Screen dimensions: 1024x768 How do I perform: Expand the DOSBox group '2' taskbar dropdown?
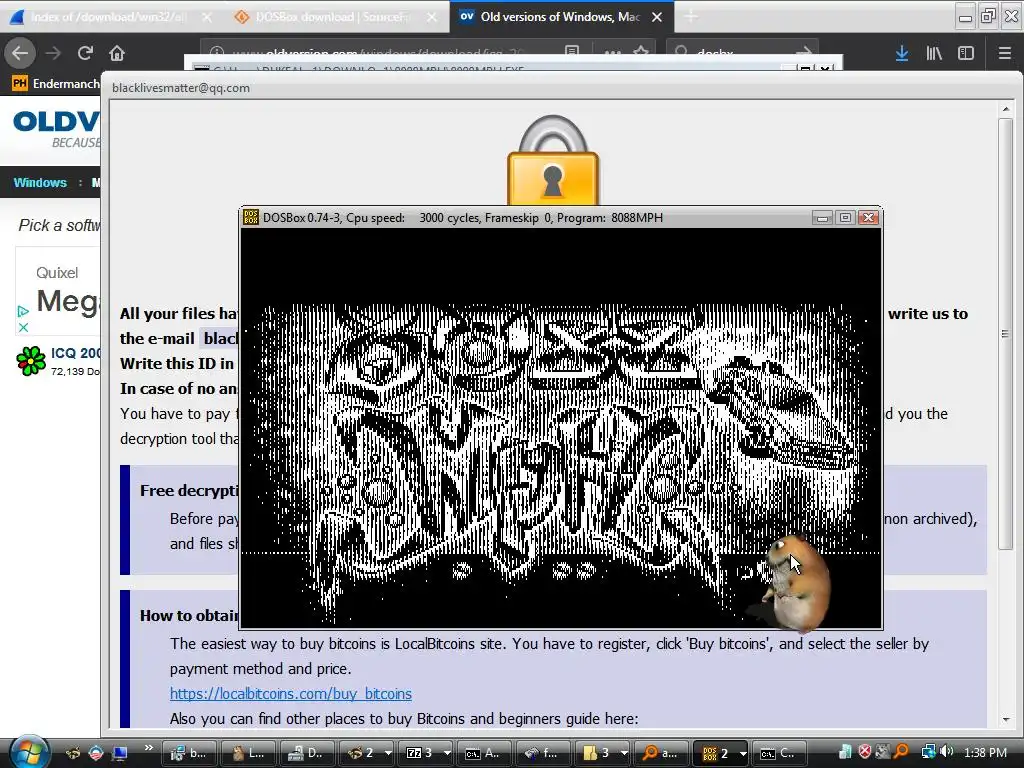(743, 753)
